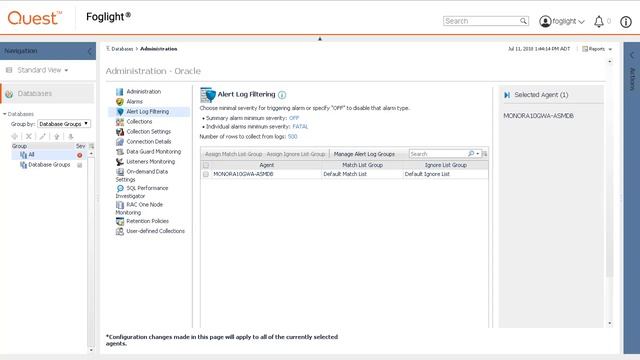The width and height of the screenshot is (640, 360).
Task: Click the page scrollbar down arrow
Action: (610, 323)
